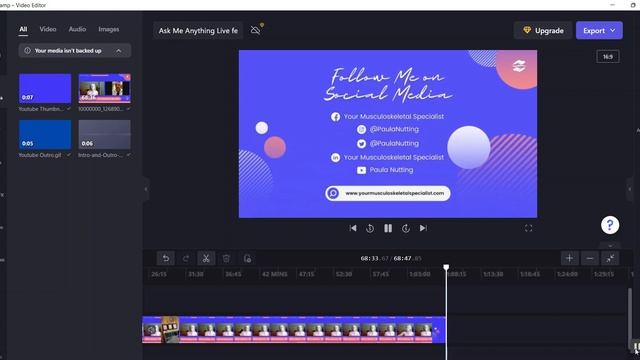The image size is (640, 360).
Task: Skip to end of video
Action: pyautogui.click(x=423, y=228)
